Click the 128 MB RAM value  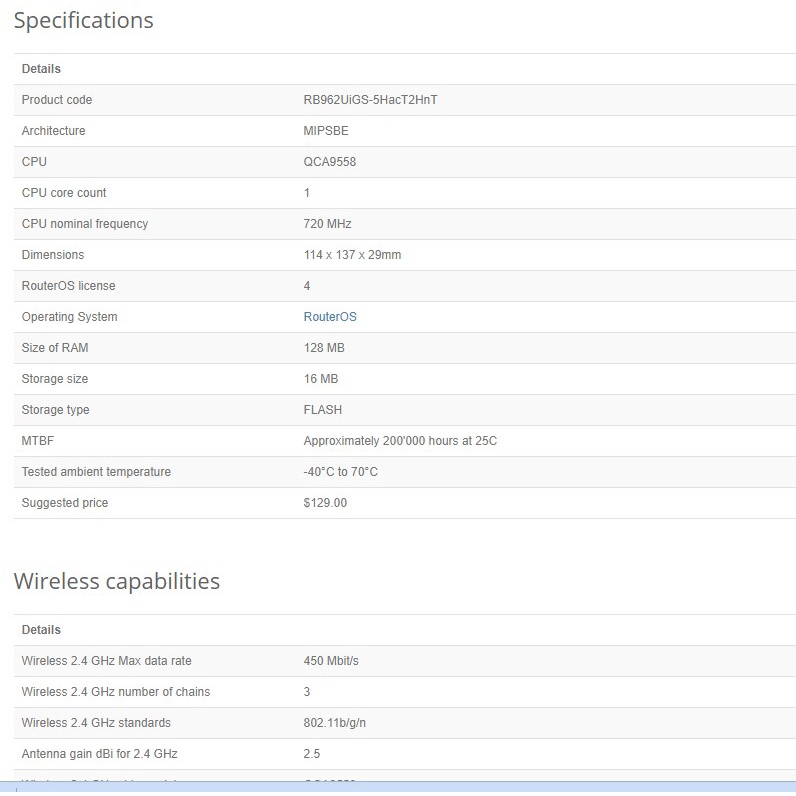324,348
